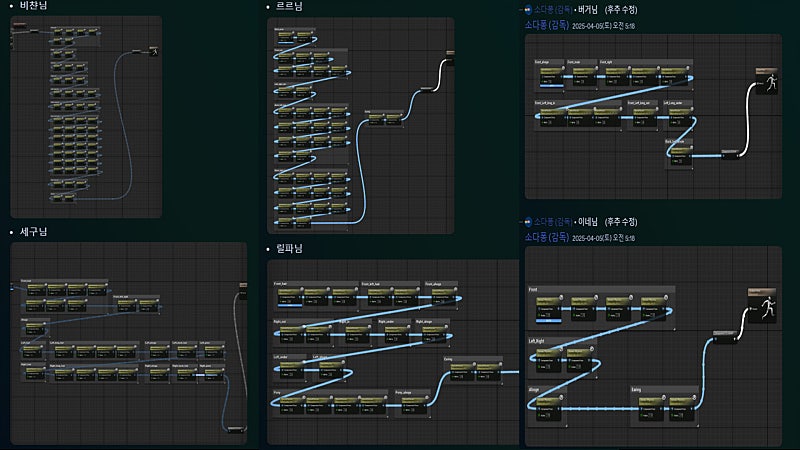
Task: Click the 이네님 (후추 수정) message text
Action: point(608,221)
